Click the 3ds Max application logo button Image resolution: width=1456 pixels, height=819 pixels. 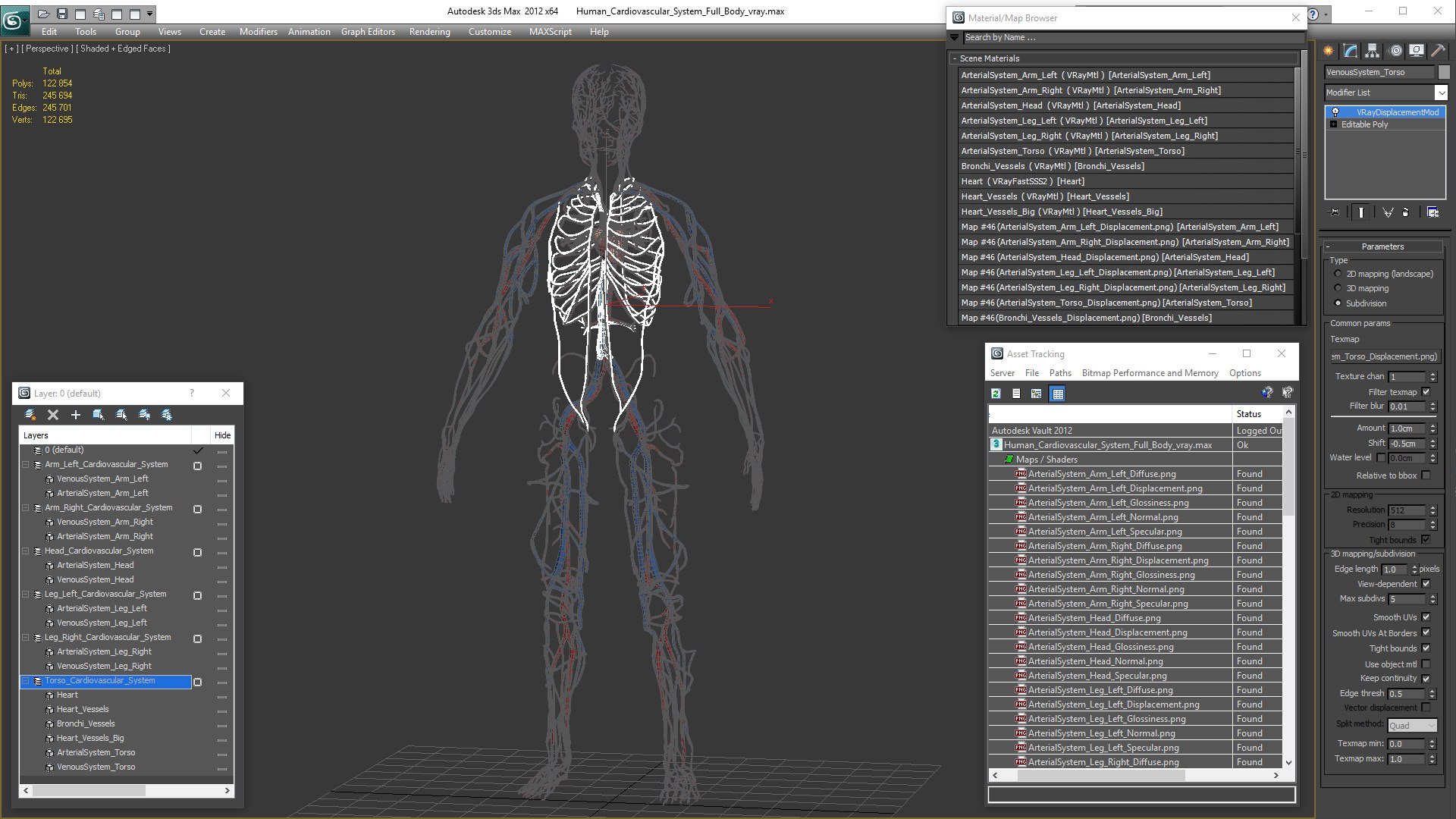coord(14,20)
